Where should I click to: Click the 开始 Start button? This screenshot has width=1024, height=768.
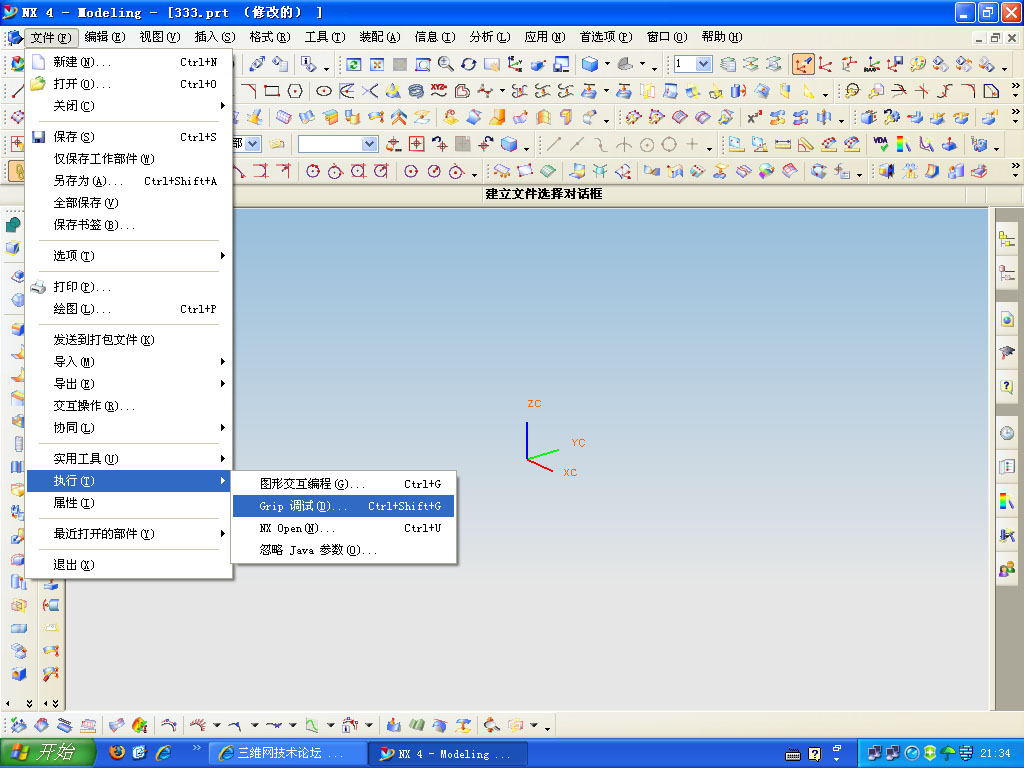47,753
